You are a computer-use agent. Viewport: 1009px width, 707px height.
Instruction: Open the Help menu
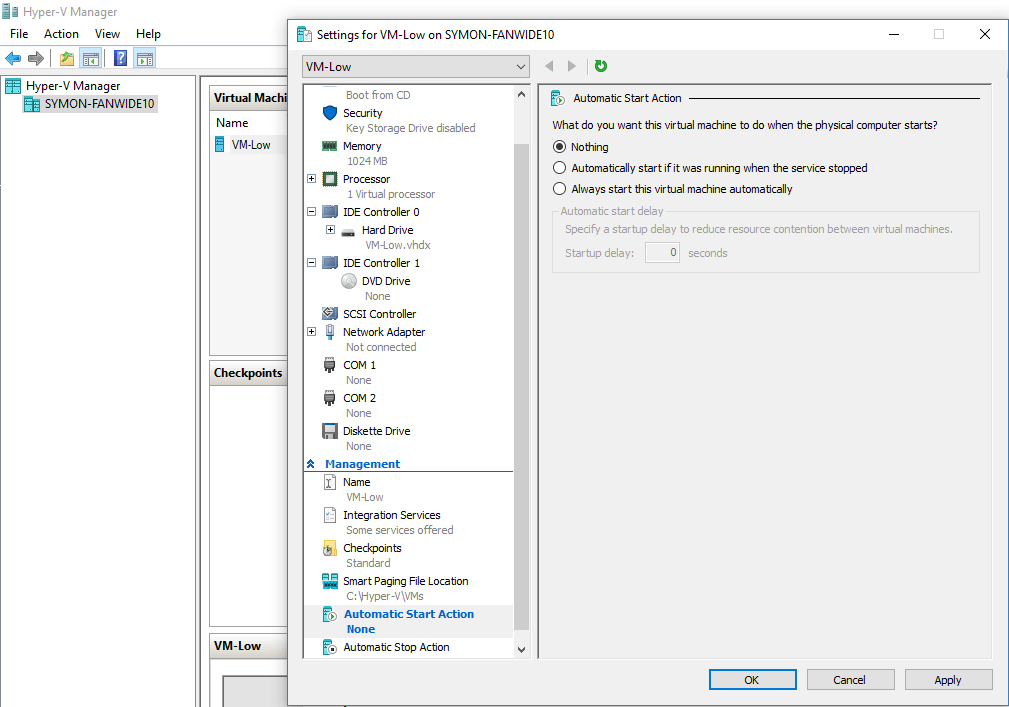click(148, 33)
